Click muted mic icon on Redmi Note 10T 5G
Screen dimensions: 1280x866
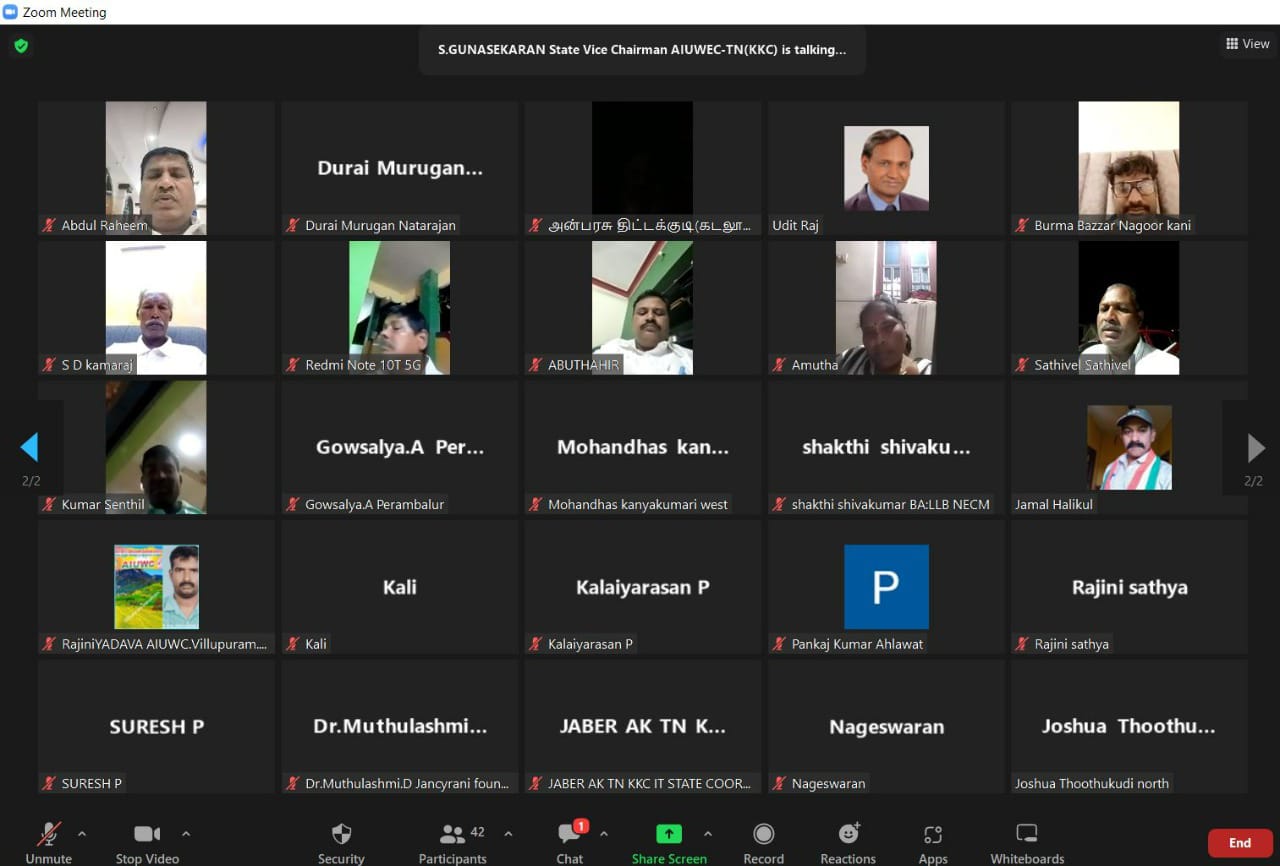pyautogui.click(x=293, y=365)
